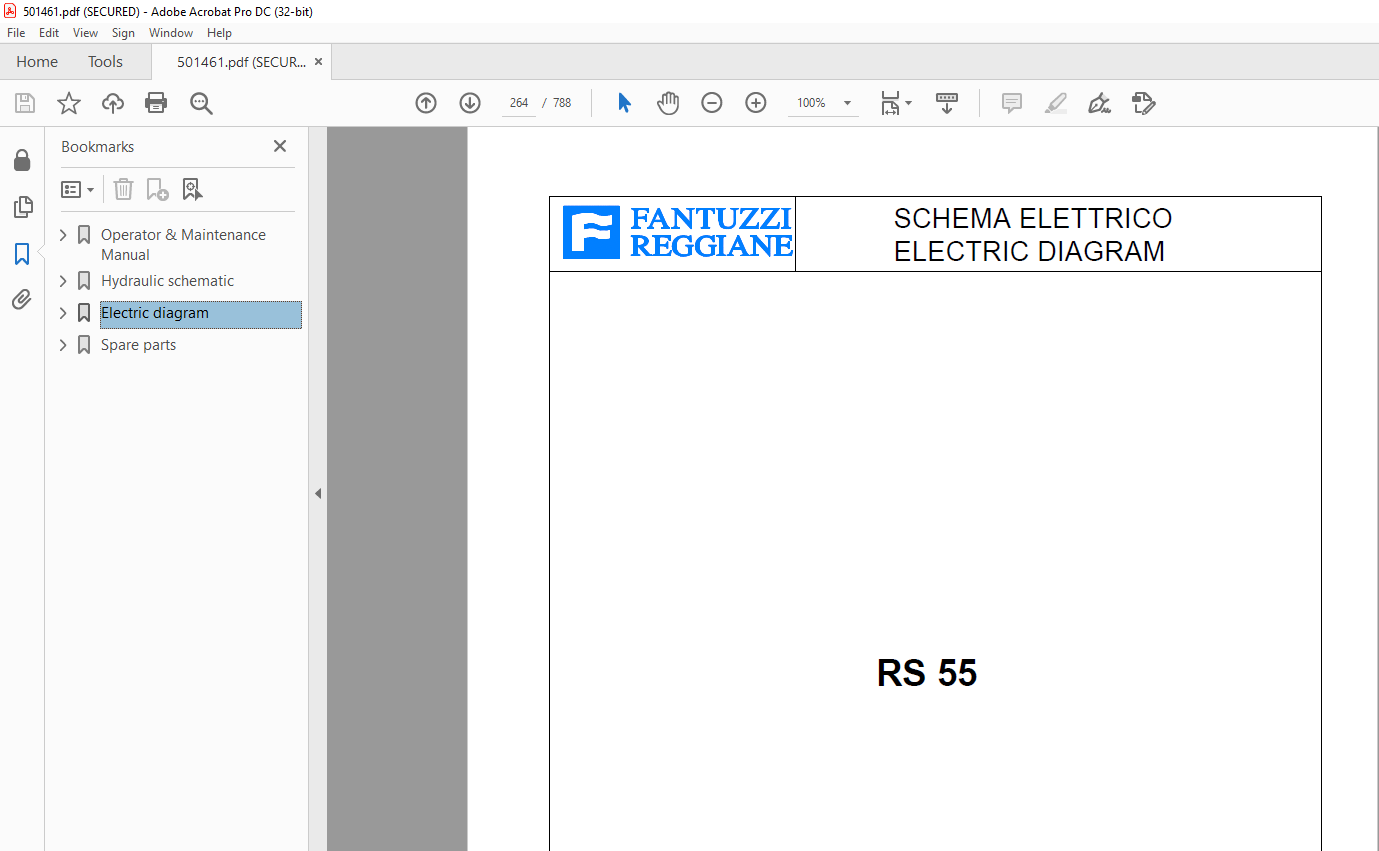The width and height of the screenshot is (1379, 851).
Task: Open the View menu
Action: 85,33
